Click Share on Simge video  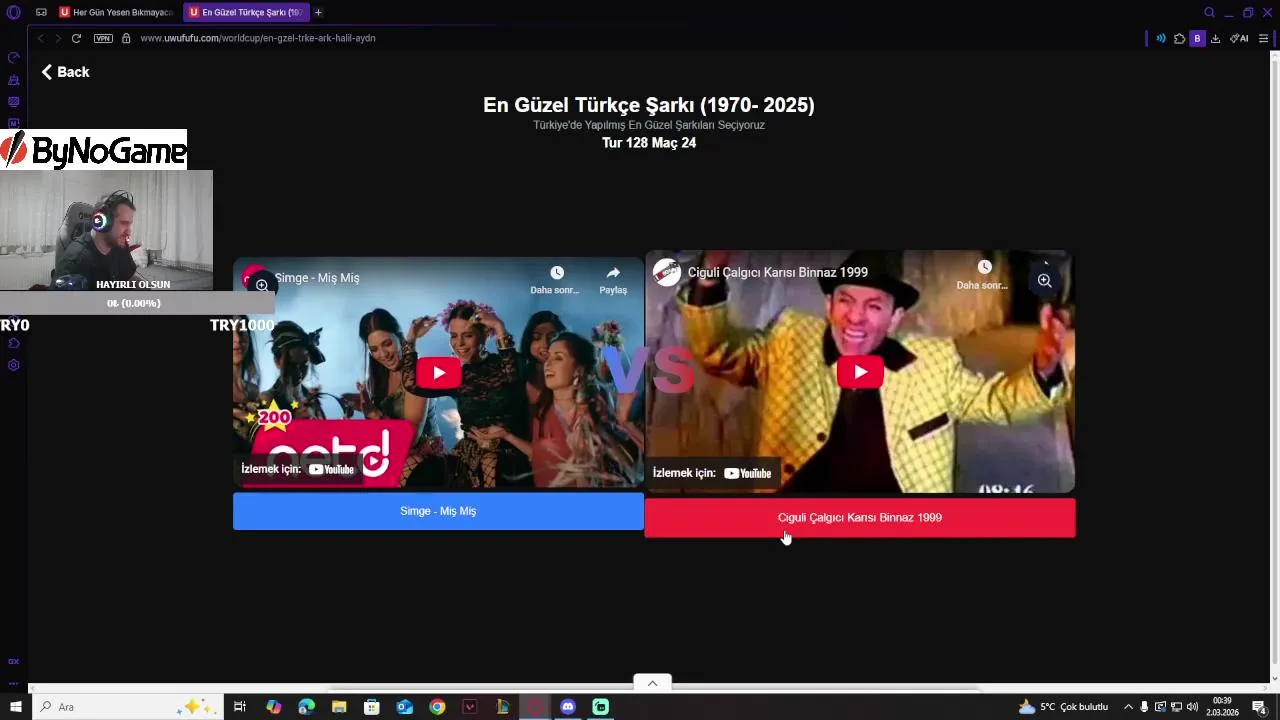[x=613, y=280]
